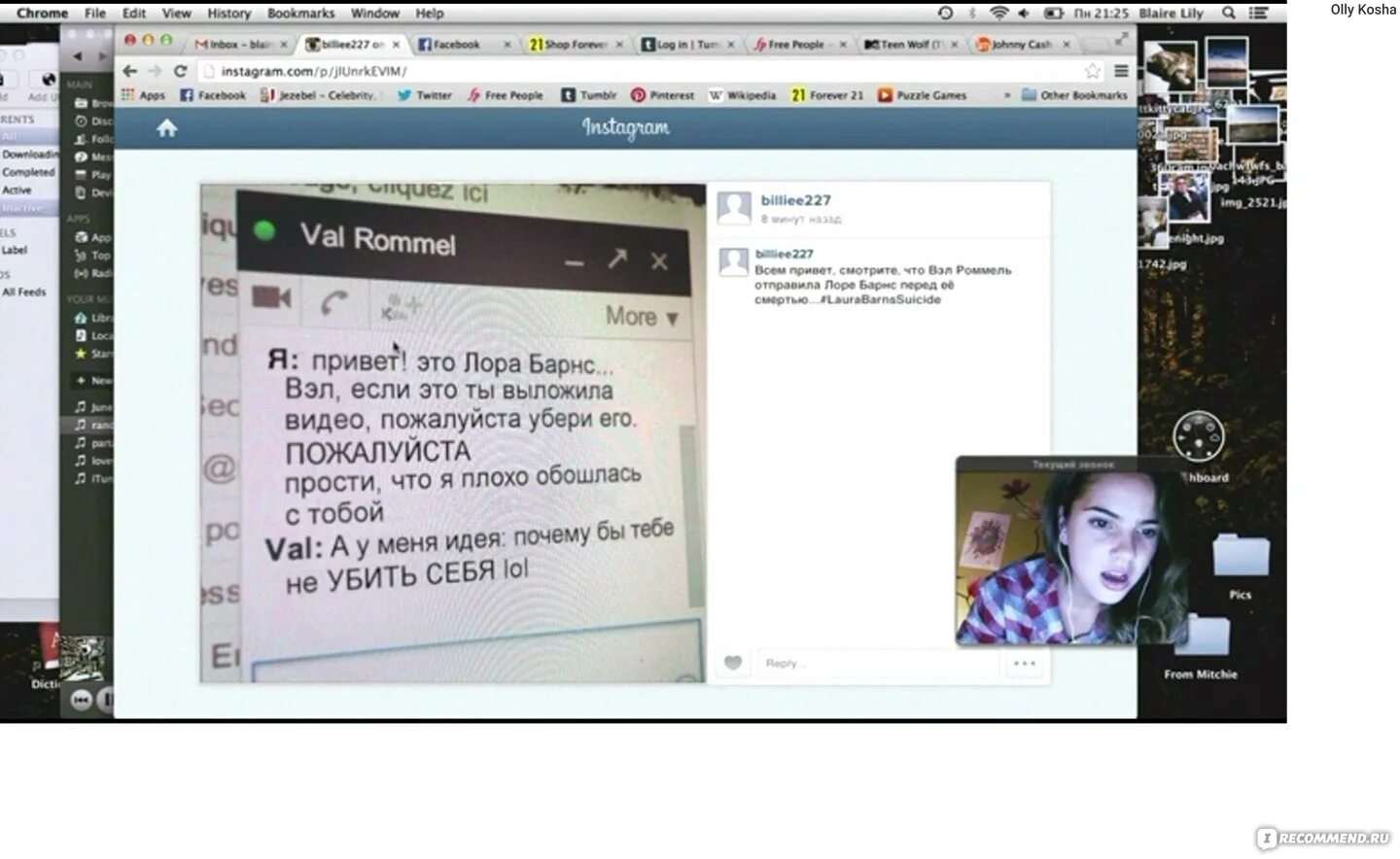1400x859 pixels.
Task: Switch to Log in Tumblr tab
Action: tap(685, 45)
